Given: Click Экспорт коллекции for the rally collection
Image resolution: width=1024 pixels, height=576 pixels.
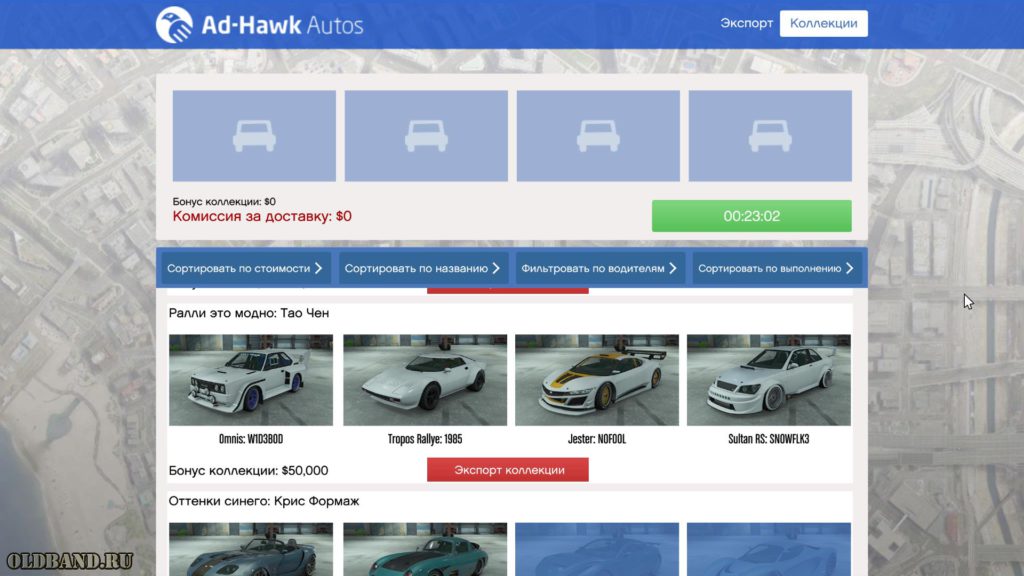Looking at the screenshot, I should tap(508, 470).
